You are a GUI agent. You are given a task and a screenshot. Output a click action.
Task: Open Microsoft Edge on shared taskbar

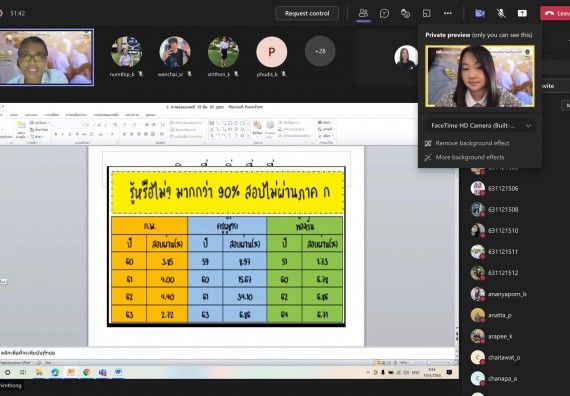[55, 372]
